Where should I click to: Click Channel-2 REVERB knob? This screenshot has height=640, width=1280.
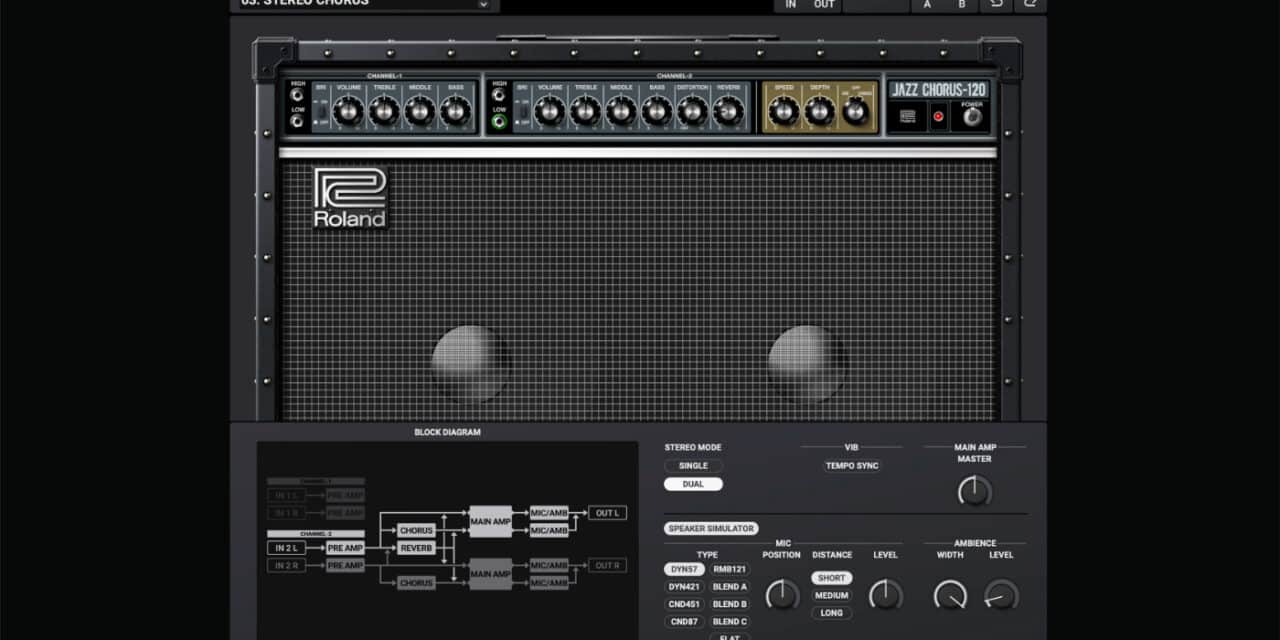click(x=728, y=110)
